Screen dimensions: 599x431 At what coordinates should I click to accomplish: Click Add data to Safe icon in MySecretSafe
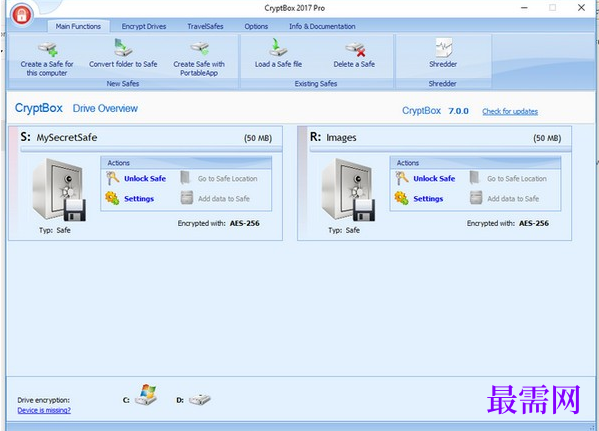coord(186,198)
